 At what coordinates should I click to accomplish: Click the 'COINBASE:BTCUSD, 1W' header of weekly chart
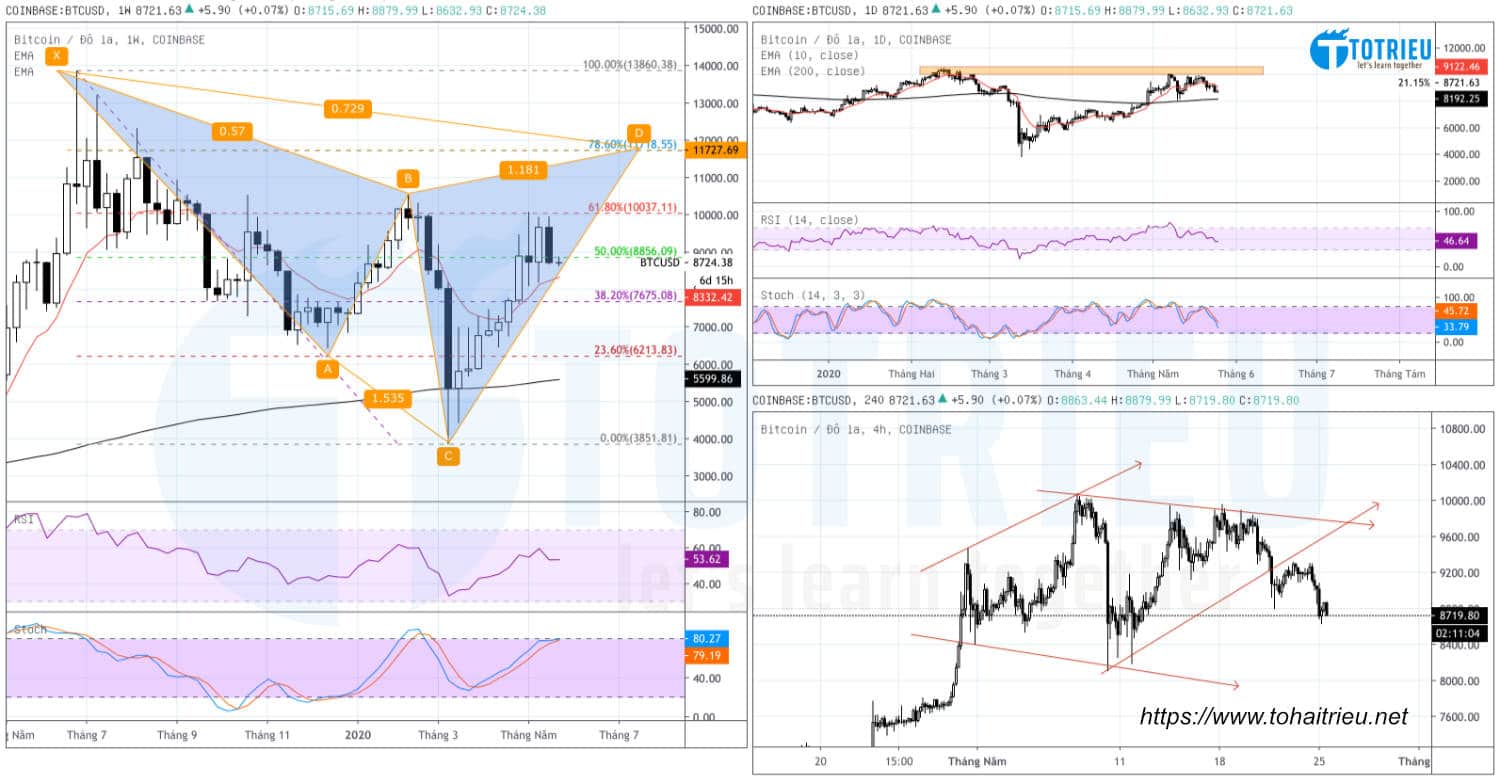[x=66, y=9]
